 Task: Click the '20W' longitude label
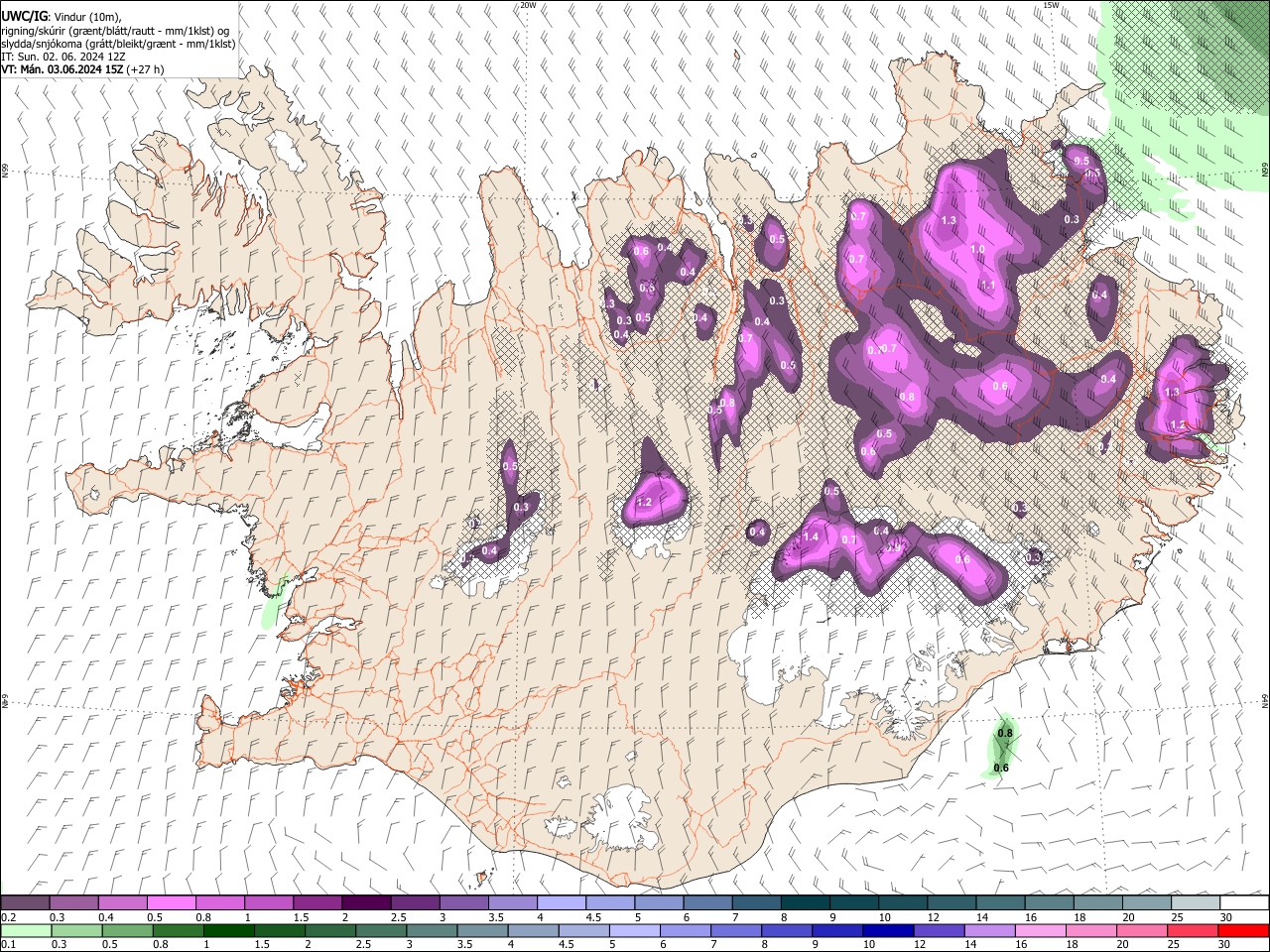(x=528, y=5)
